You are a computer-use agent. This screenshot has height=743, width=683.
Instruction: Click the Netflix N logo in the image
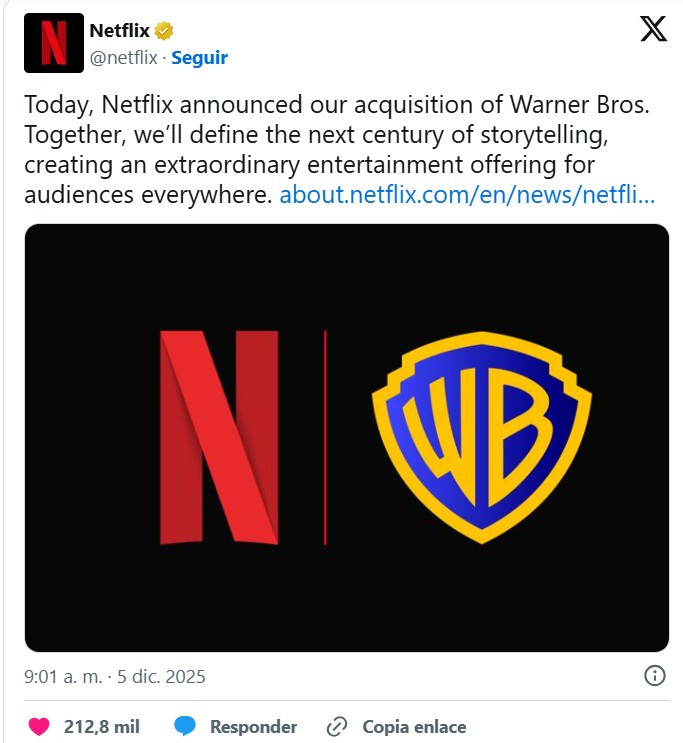[219, 437]
